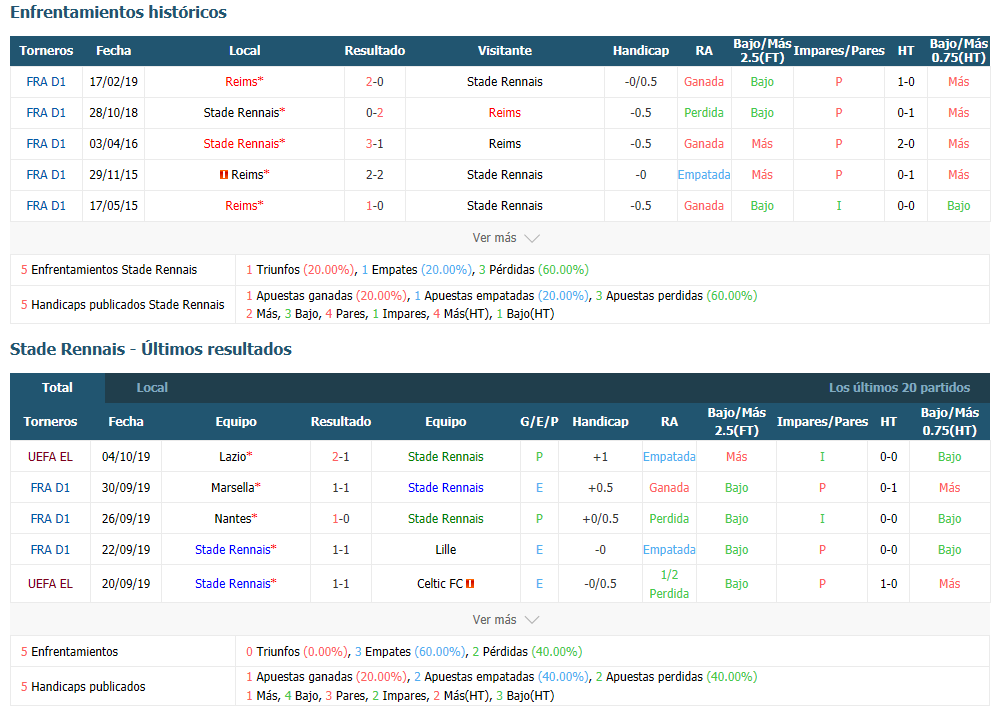Click Impares/Pares header in historical table
The image size is (1008, 715).
pyautogui.click(x=839, y=51)
